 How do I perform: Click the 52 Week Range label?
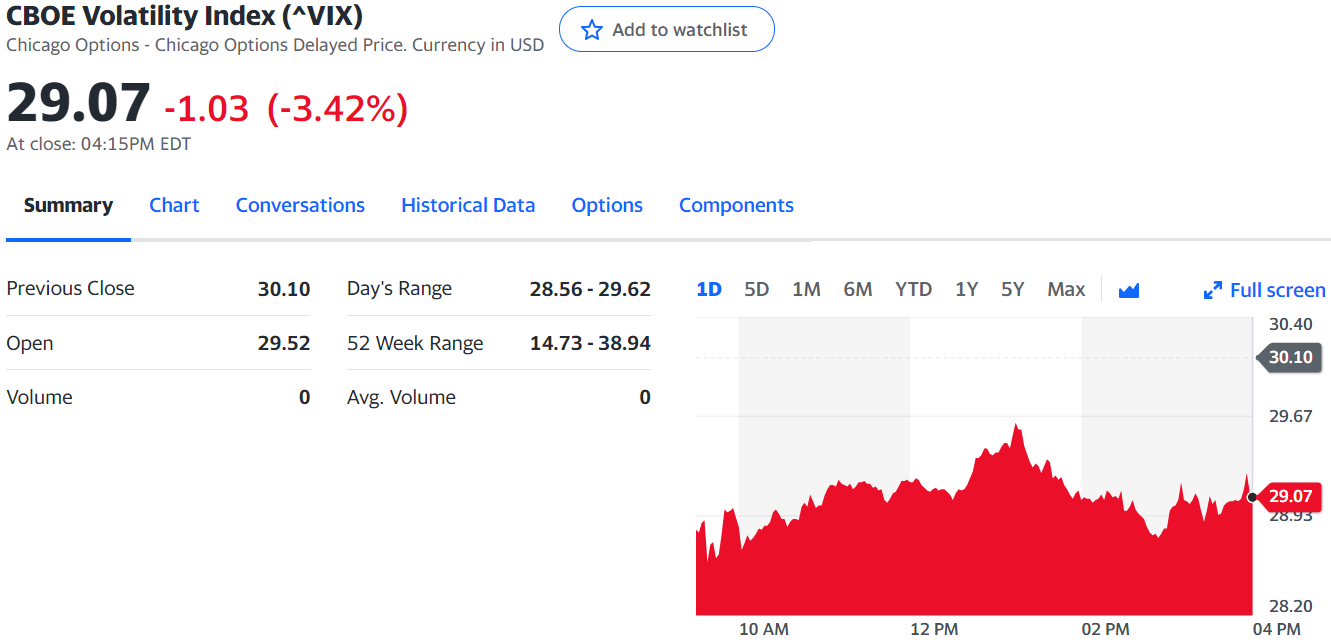coord(415,343)
